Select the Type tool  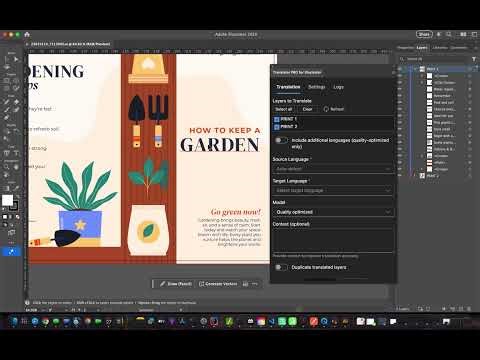point(16,153)
